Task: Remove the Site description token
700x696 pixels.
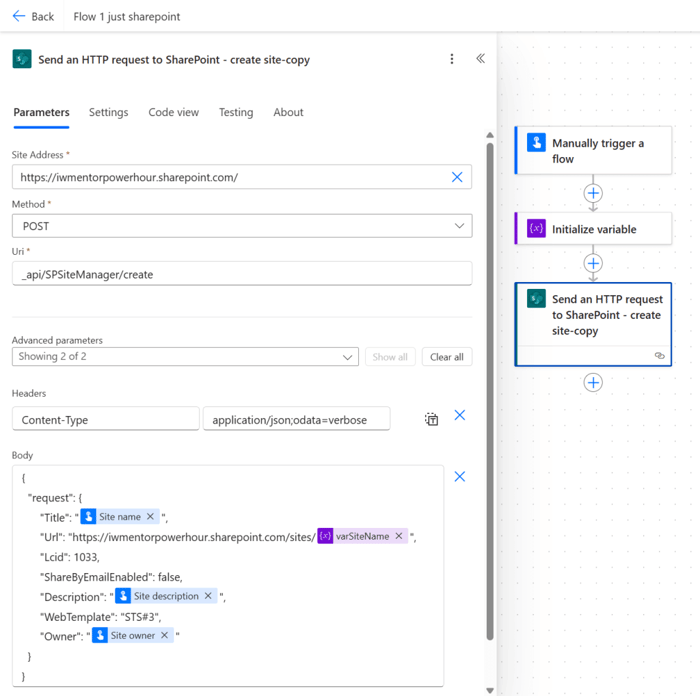Action: point(208,596)
